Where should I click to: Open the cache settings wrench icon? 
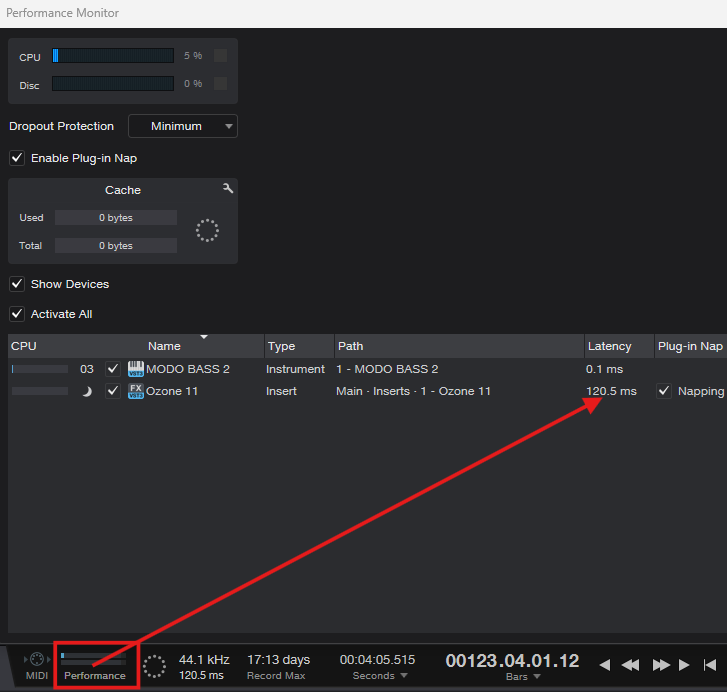[228, 188]
